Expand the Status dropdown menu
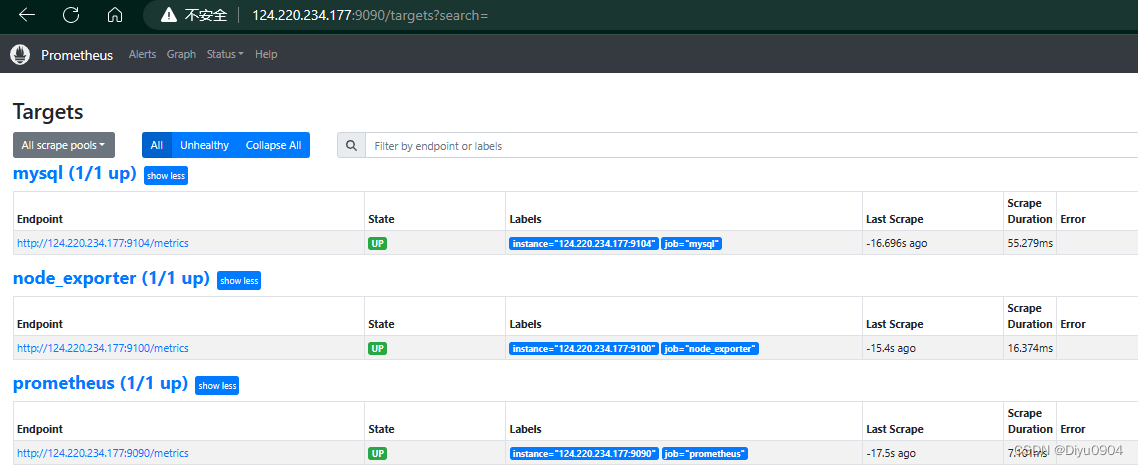The height and width of the screenshot is (467, 1138). [225, 54]
